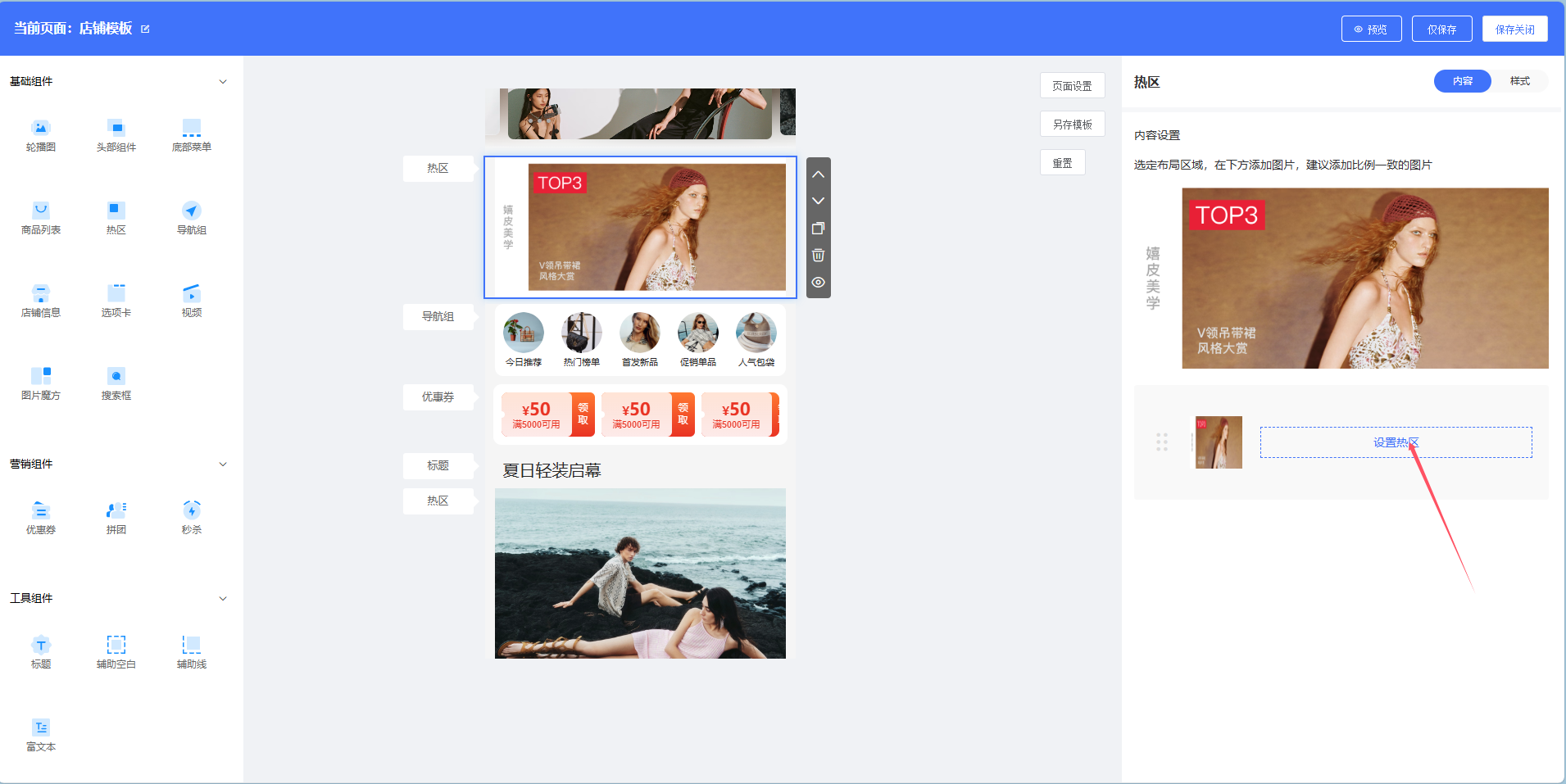Select the 内容 tab
This screenshot has height=784, width=1566.
1462,81
